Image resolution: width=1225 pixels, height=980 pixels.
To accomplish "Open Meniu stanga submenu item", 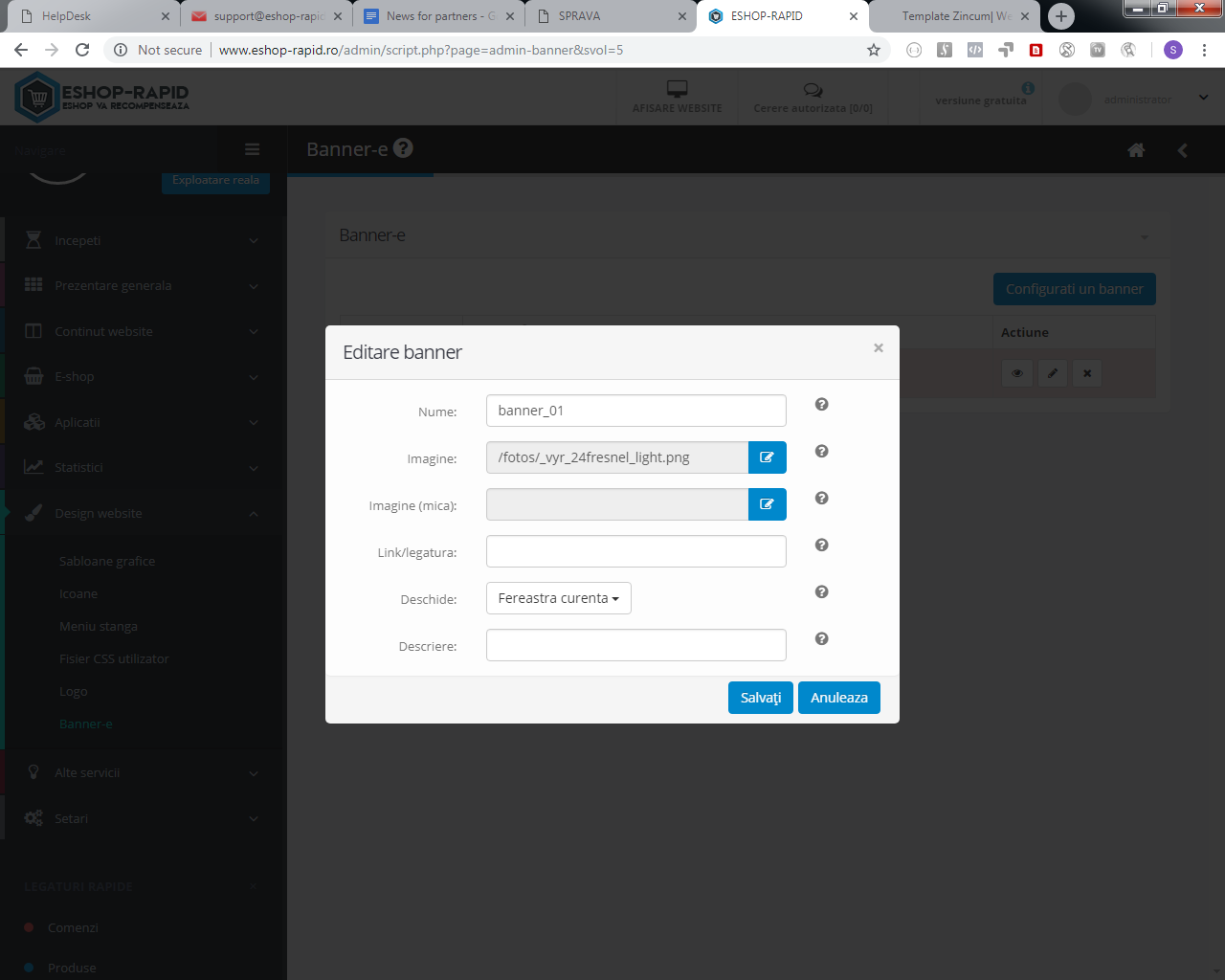I will click(99, 626).
